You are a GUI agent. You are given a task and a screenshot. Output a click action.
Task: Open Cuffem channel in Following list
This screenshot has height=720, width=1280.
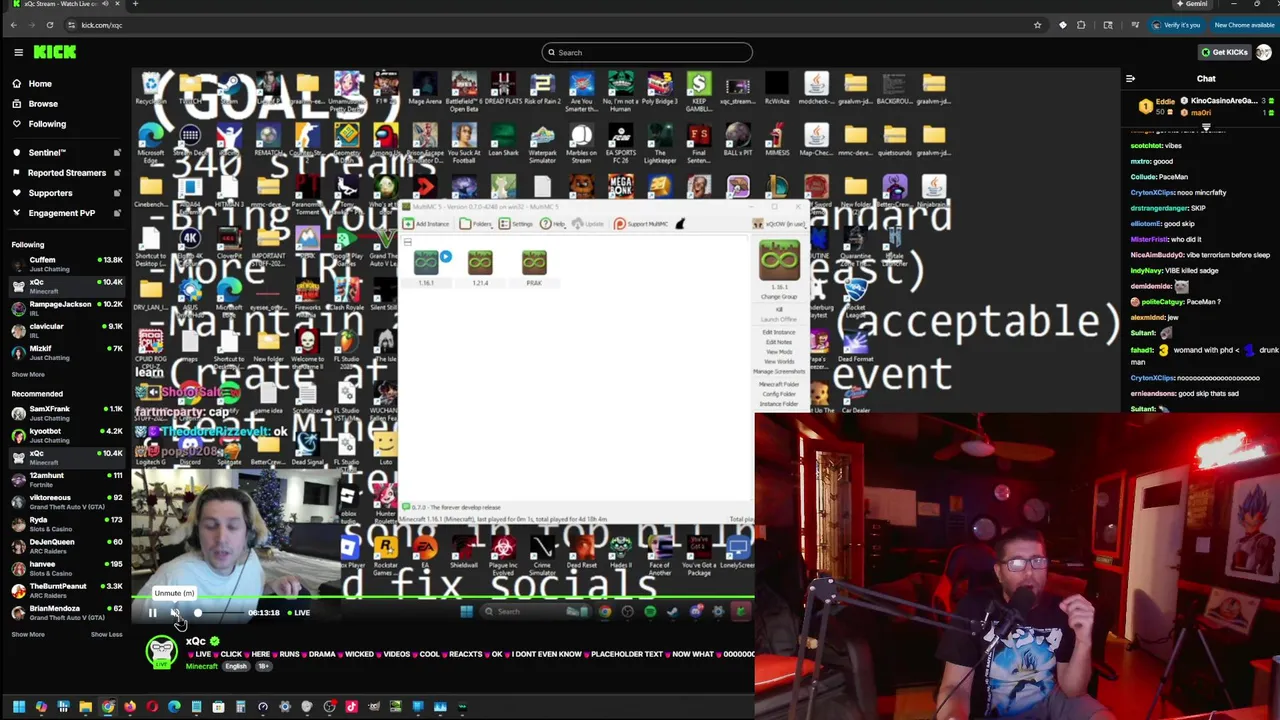point(66,264)
